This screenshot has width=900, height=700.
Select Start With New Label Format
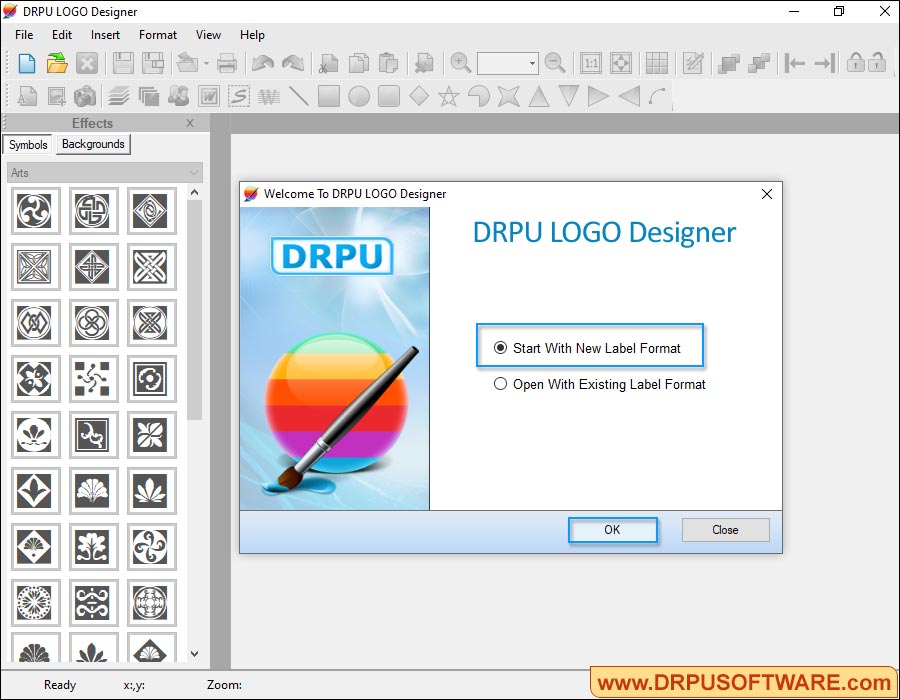pos(500,346)
